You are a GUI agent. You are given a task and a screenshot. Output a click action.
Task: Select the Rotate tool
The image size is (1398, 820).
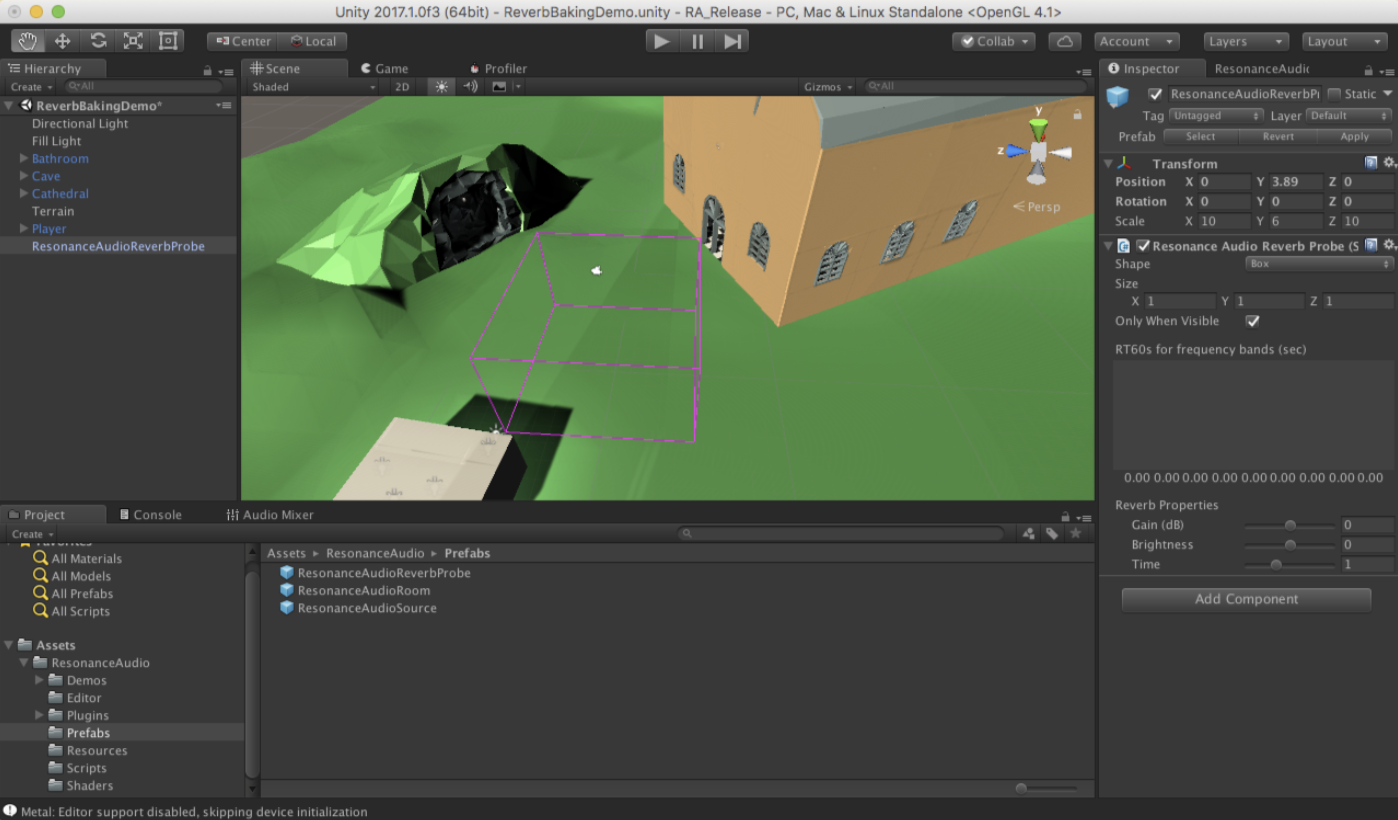pos(98,41)
